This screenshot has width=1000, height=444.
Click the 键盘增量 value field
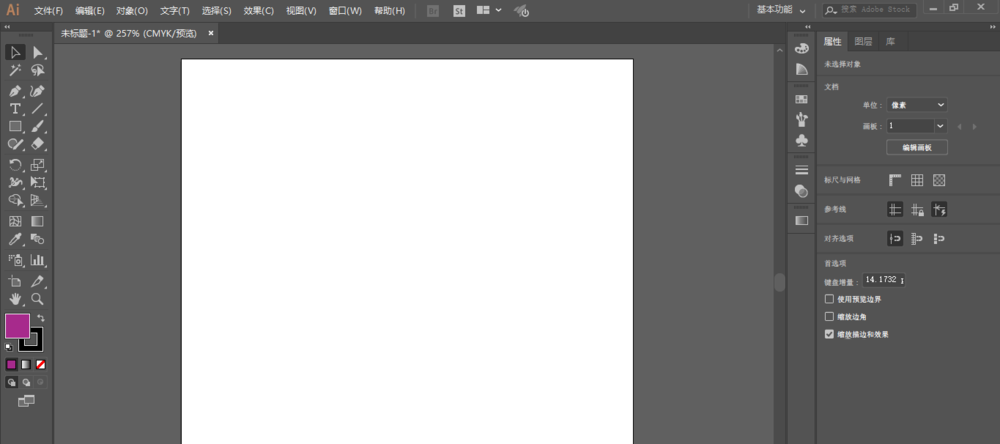point(884,281)
